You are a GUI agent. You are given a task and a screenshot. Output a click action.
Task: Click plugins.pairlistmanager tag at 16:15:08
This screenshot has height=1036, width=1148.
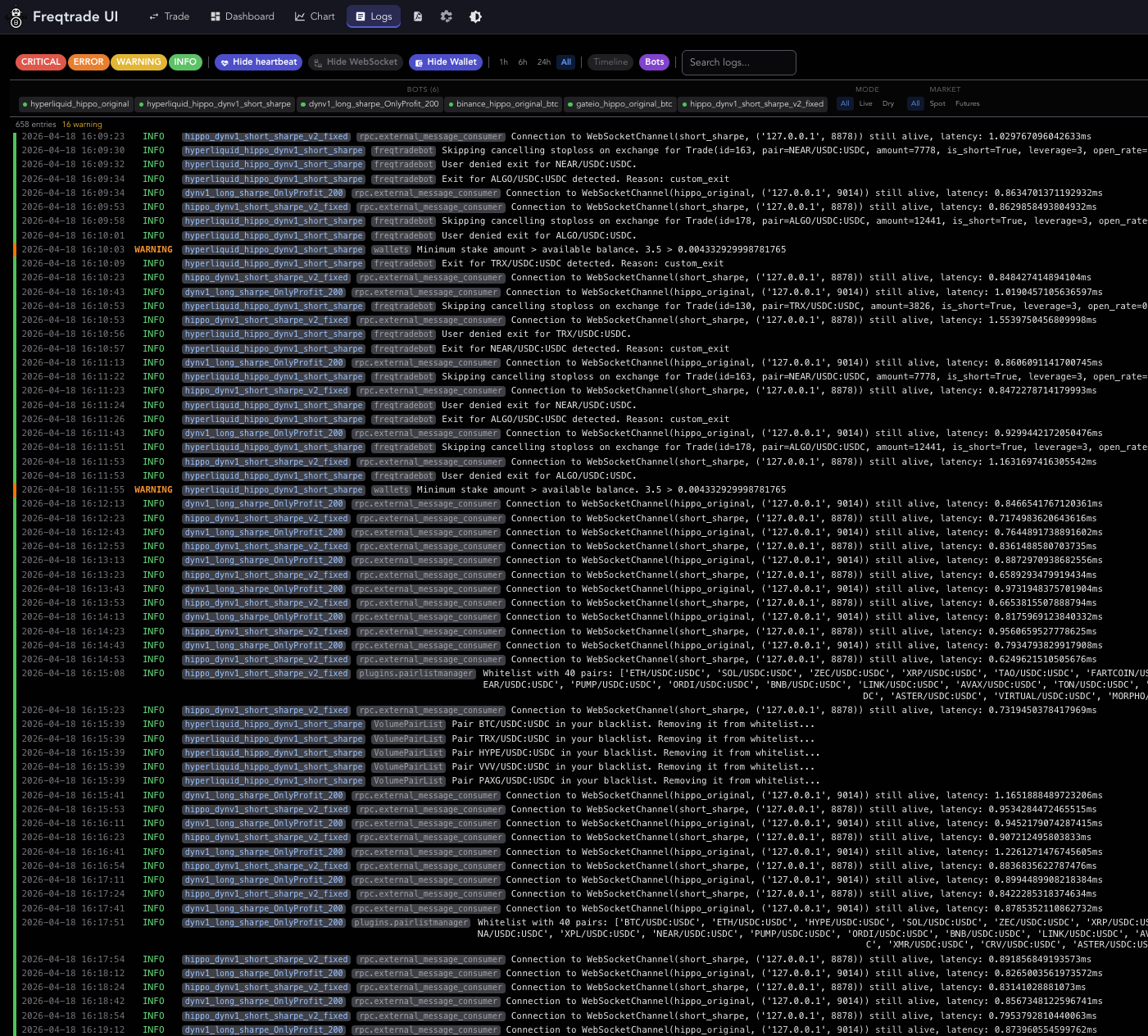pyautogui.click(x=415, y=674)
